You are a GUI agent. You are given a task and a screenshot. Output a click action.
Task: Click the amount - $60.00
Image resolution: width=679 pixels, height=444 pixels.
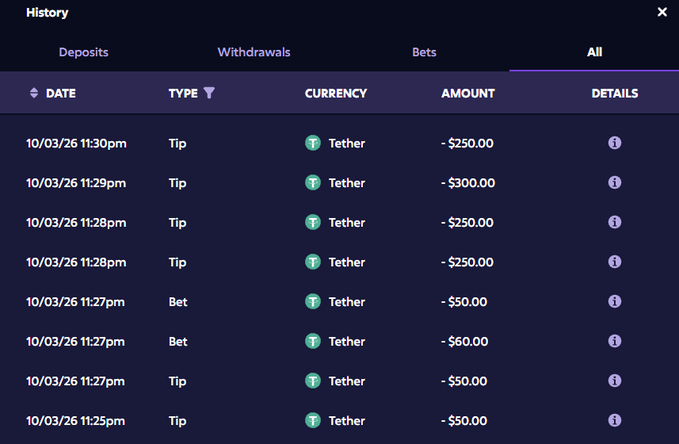click(464, 341)
